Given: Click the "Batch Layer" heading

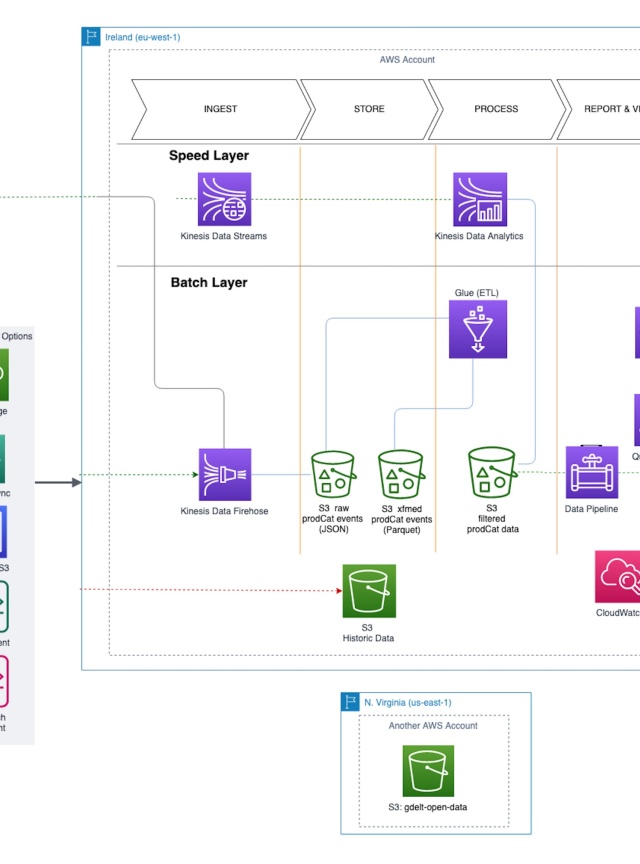Looking at the screenshot, I should [209, 282].
